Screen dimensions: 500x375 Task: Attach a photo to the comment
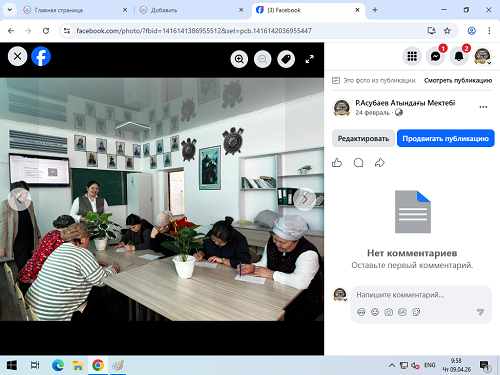pos(389,312)
